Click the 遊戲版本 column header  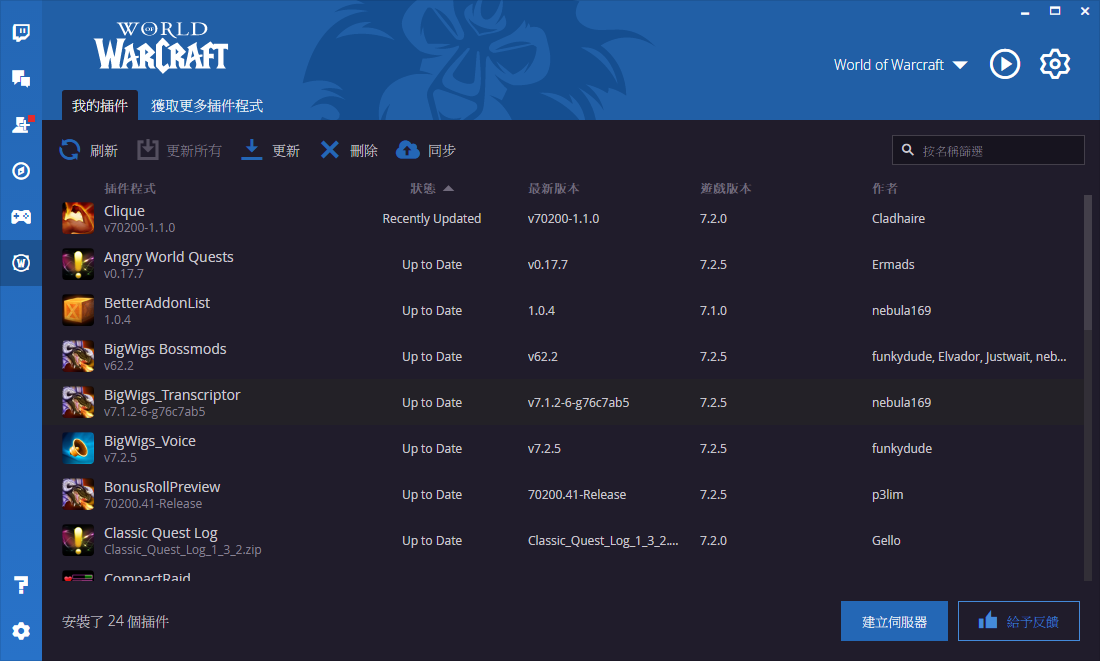click(x=725, y=188)
